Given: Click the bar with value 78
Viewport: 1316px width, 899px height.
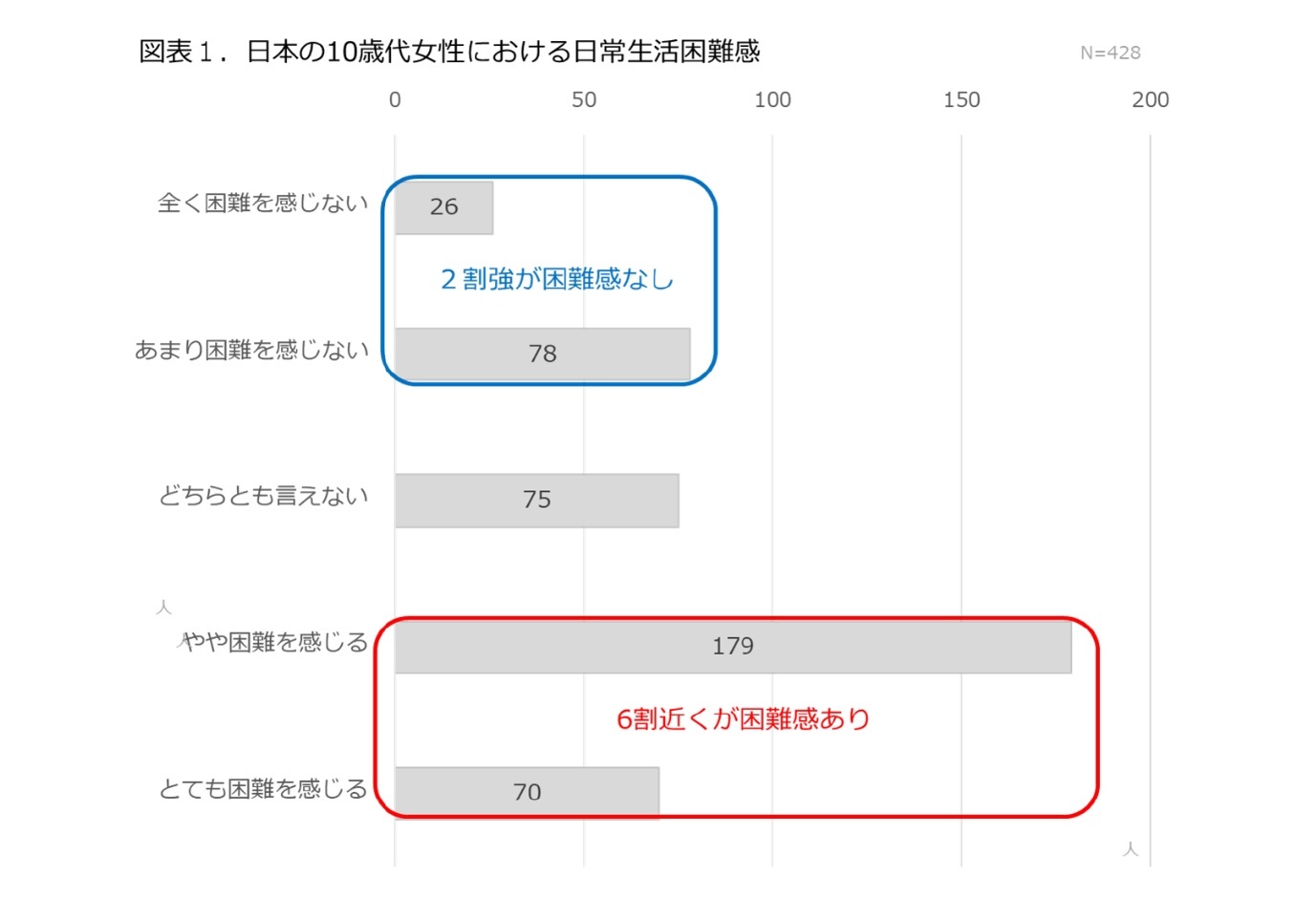Looking at the screenshot, I should pos(542,354).
